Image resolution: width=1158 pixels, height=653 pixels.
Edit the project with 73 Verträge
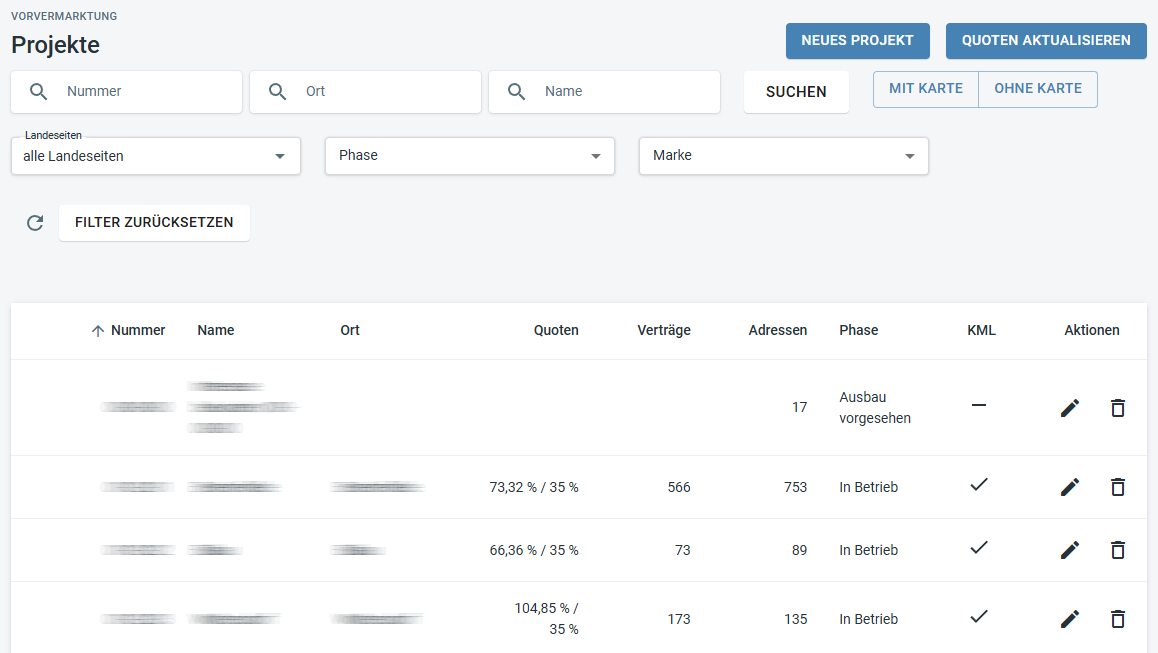point(1070,550)
